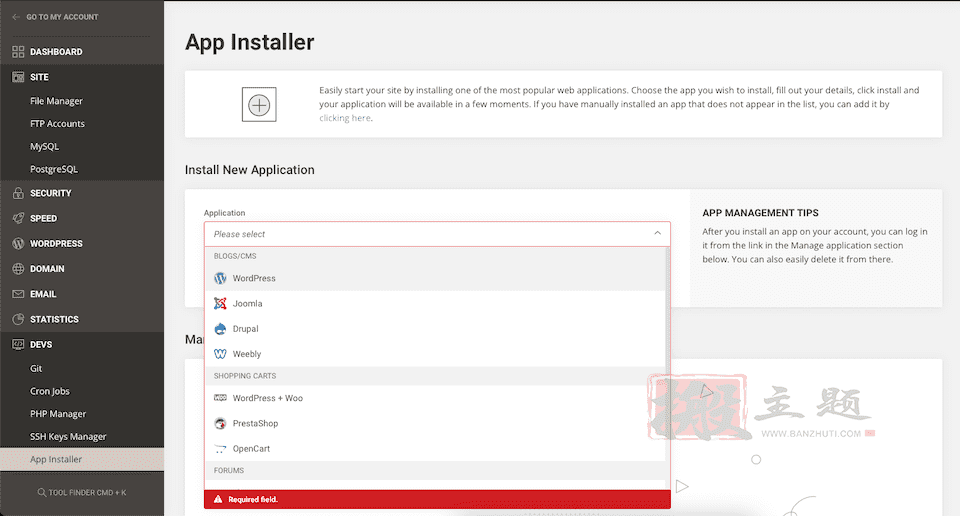Click the Drupal drop icon
The width and height of the screenshot is (960, 516).
[220, 329]
